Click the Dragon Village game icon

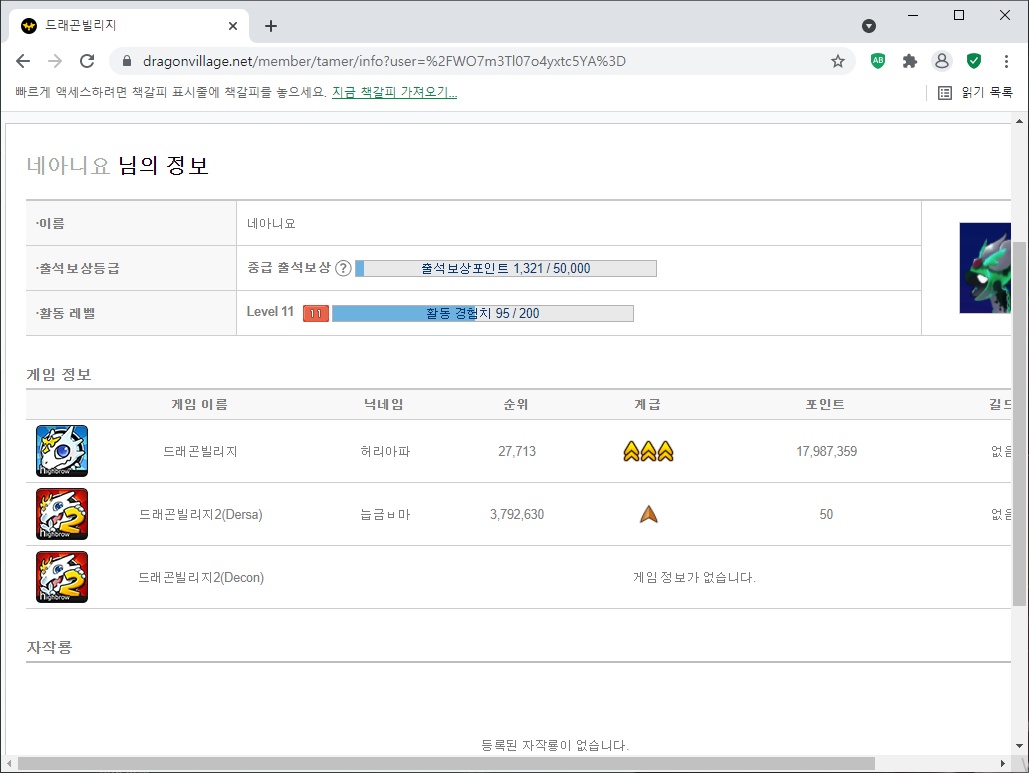62,451
